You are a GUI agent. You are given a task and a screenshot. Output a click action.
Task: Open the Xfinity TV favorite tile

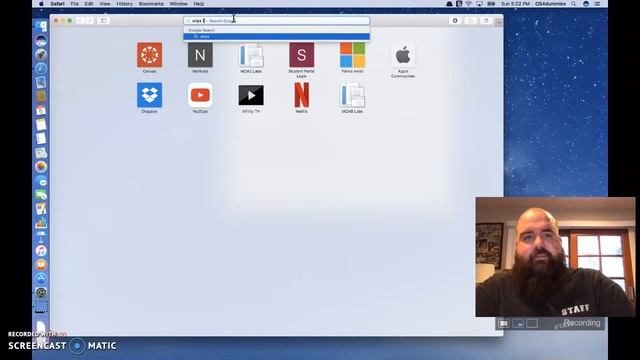[251, 95]
